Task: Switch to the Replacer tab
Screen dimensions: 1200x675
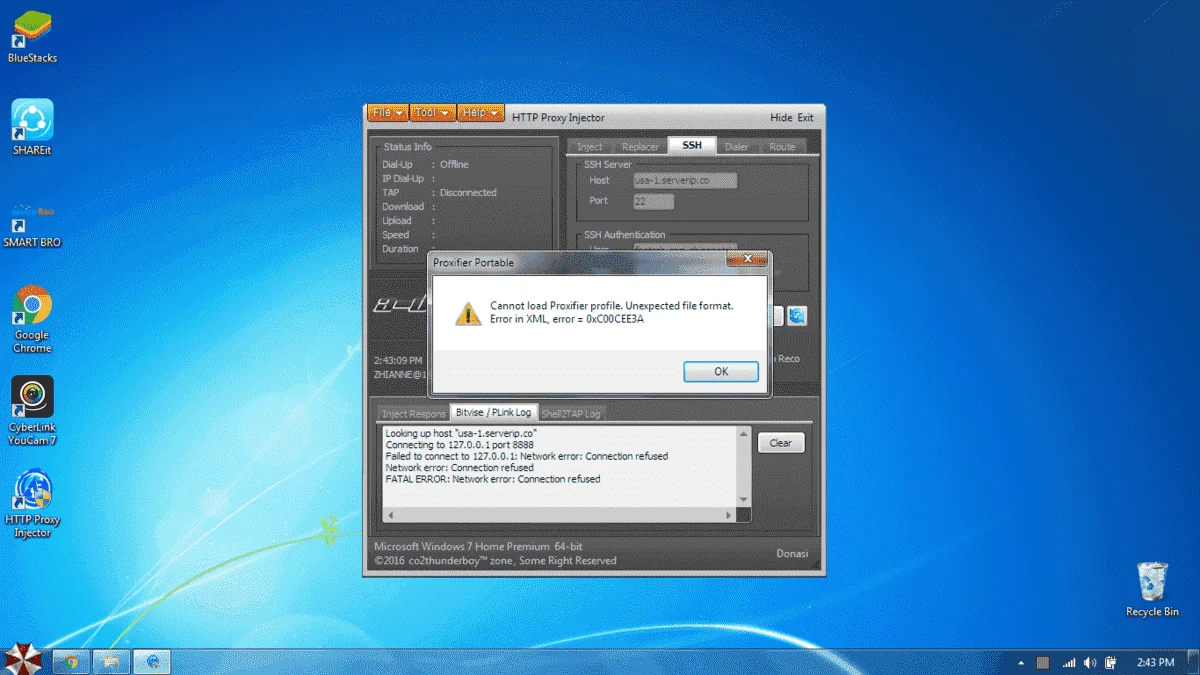Action: [640, 147]
